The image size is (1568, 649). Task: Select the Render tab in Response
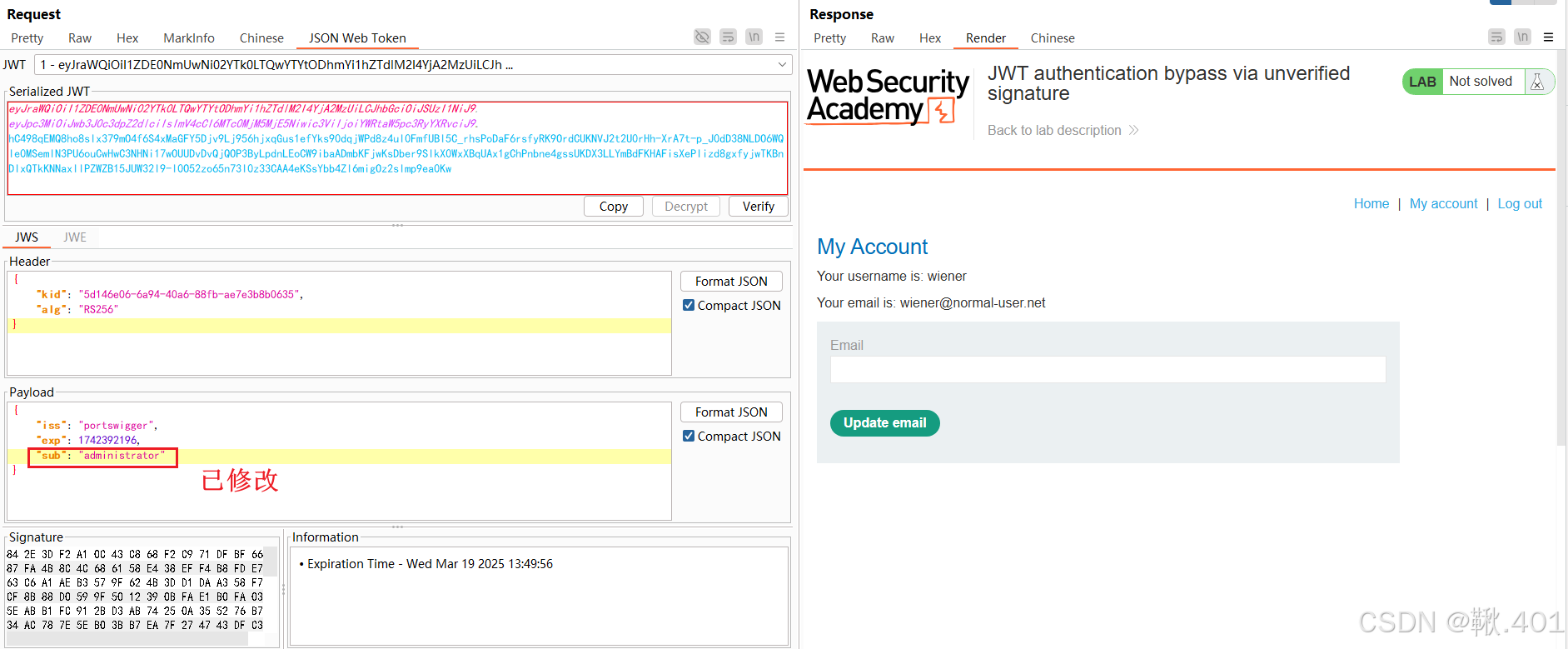point(986,38)
